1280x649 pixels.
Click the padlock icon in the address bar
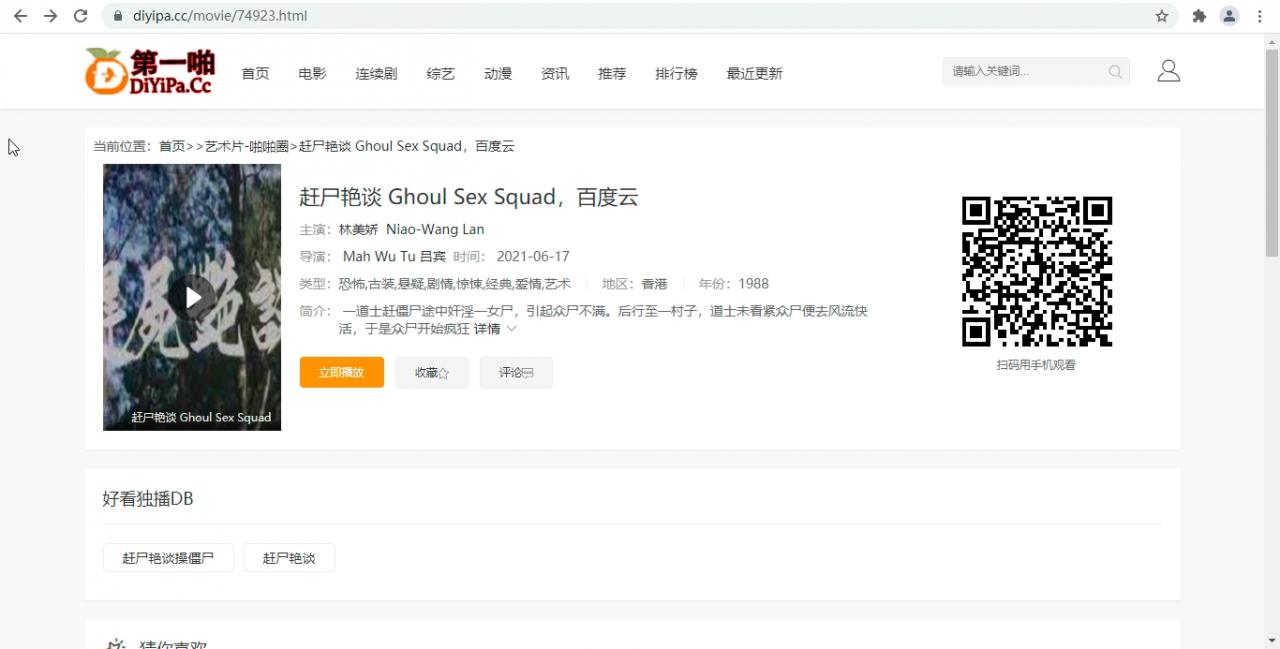pos(118,16)
